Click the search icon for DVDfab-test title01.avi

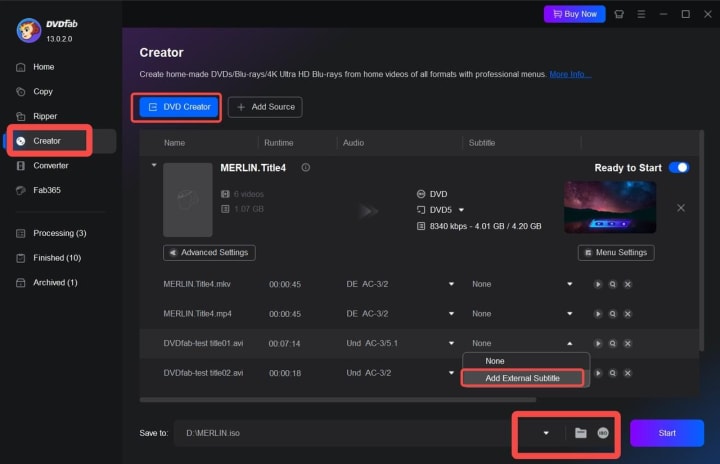(613, 343)
